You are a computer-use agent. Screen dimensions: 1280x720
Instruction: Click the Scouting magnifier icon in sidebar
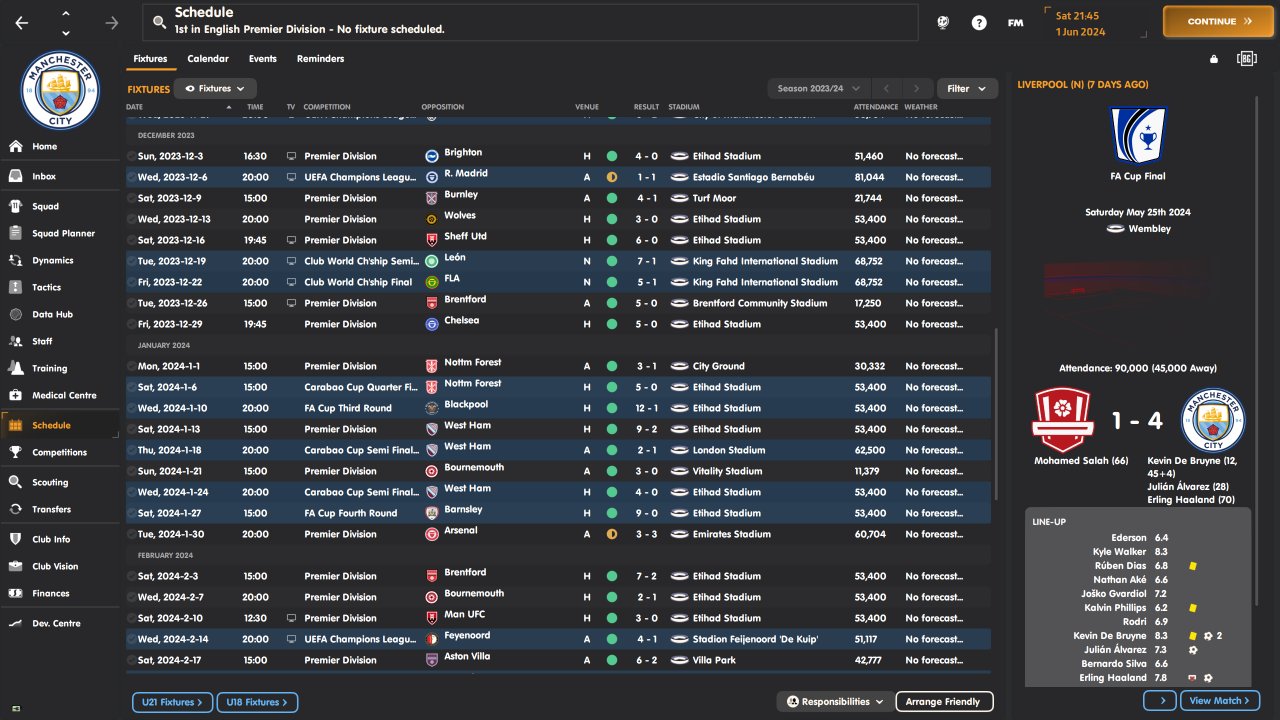[x=15, y=482]
